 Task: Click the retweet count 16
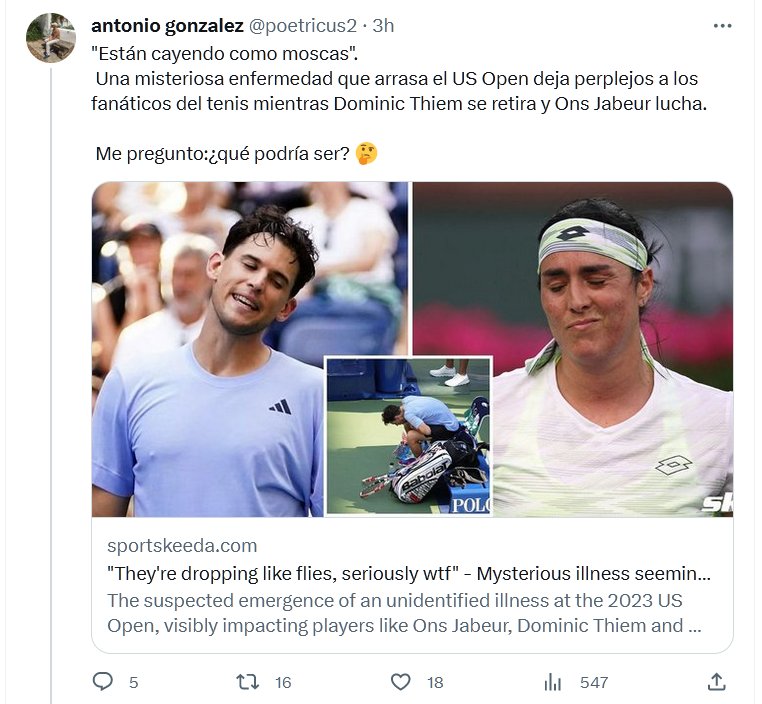point(283,682)
